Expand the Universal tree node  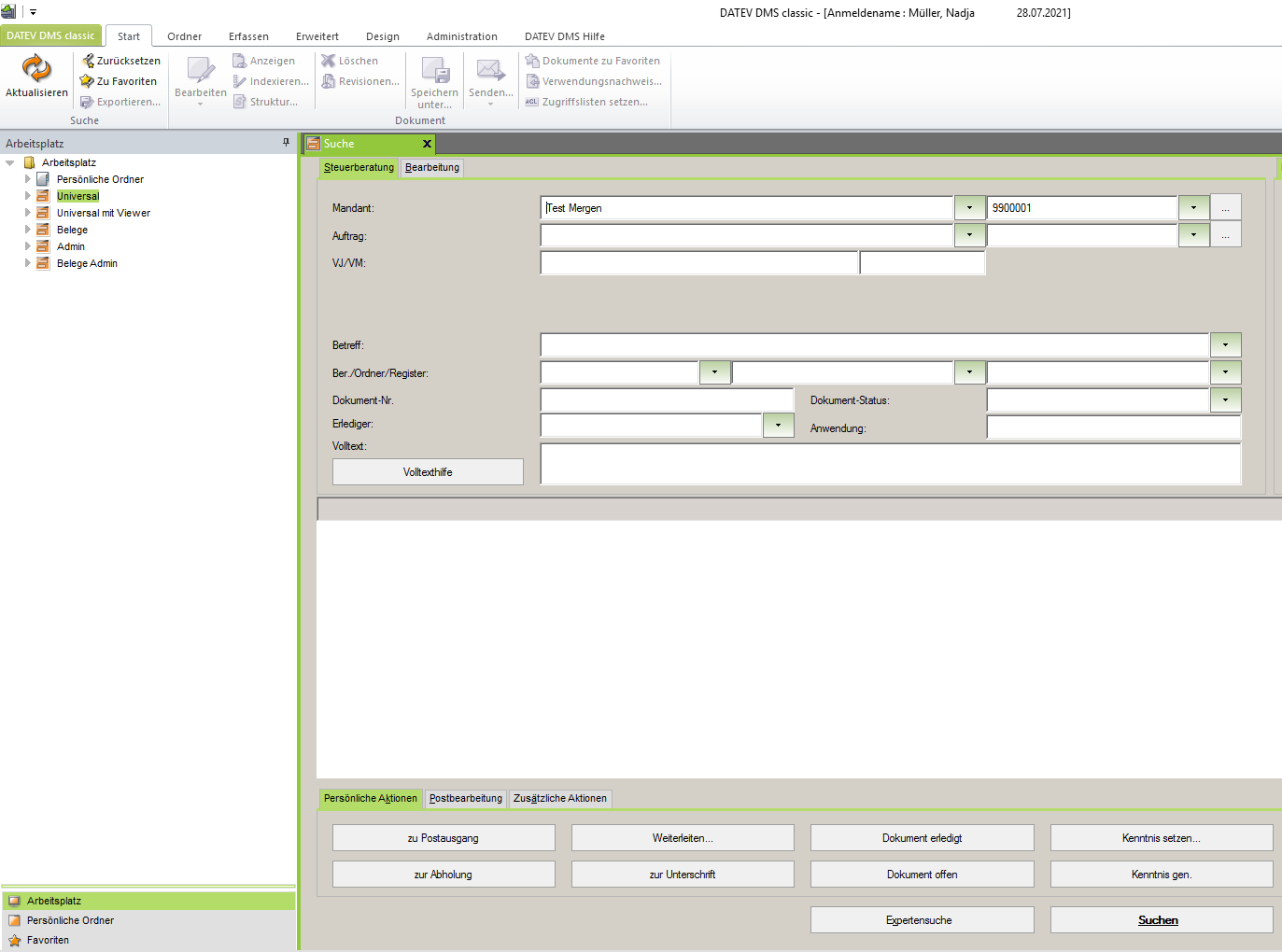coord(27,196)
